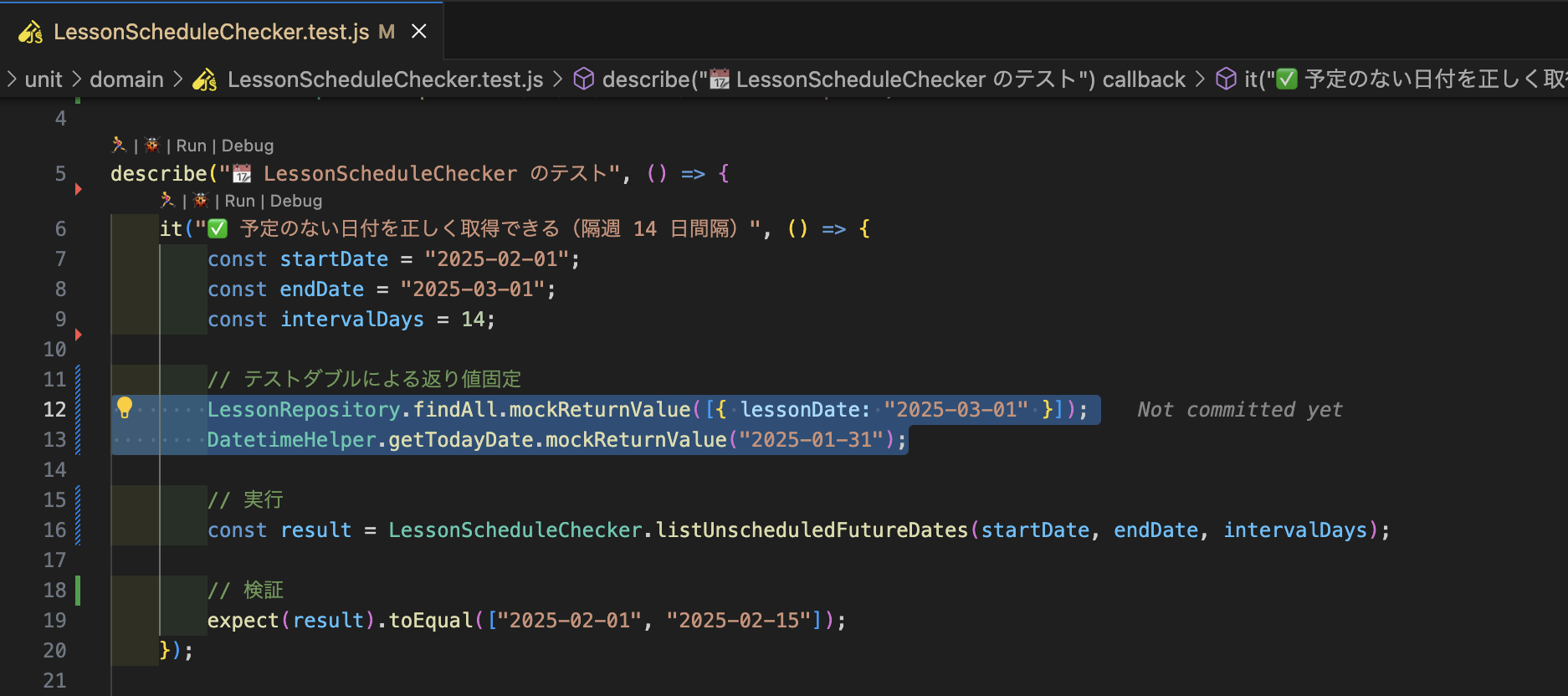The width and height of the screenshot is (1568, 696).
Task: Click the red deleted-lines marker below line 5
Action: (79, 189)
